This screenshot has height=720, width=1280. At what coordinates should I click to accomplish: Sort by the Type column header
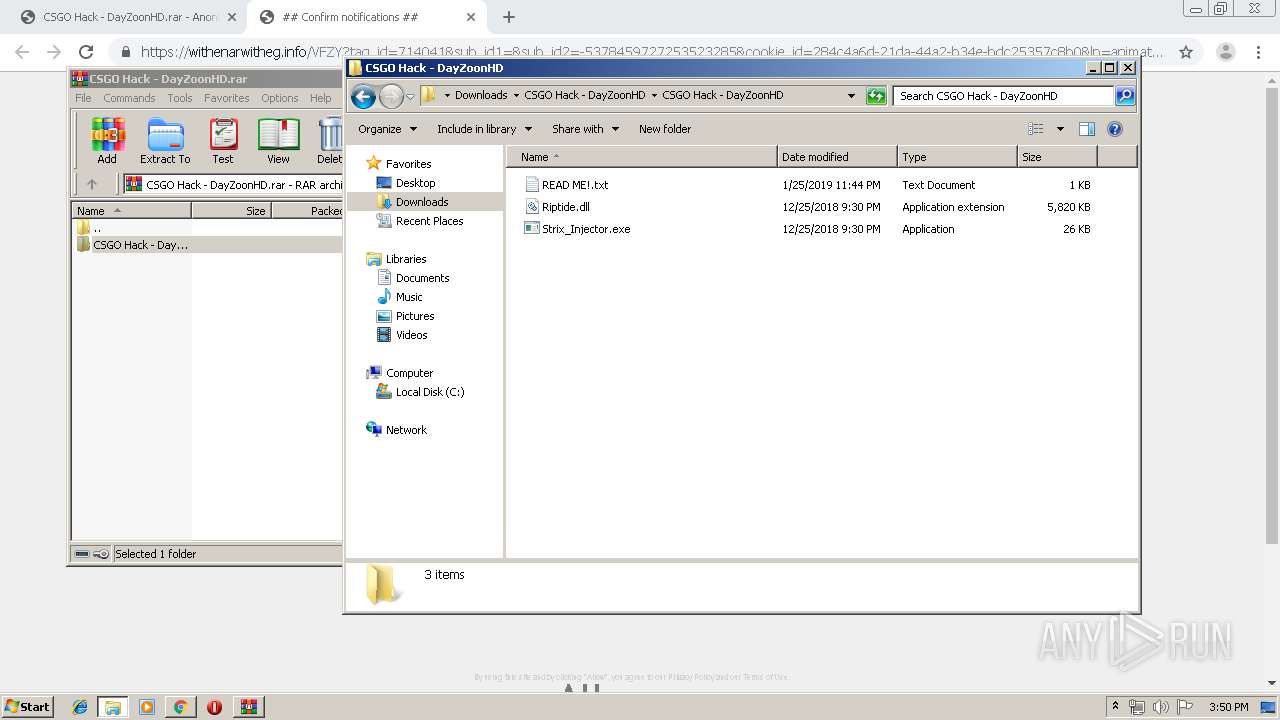[x=957, y=157]
